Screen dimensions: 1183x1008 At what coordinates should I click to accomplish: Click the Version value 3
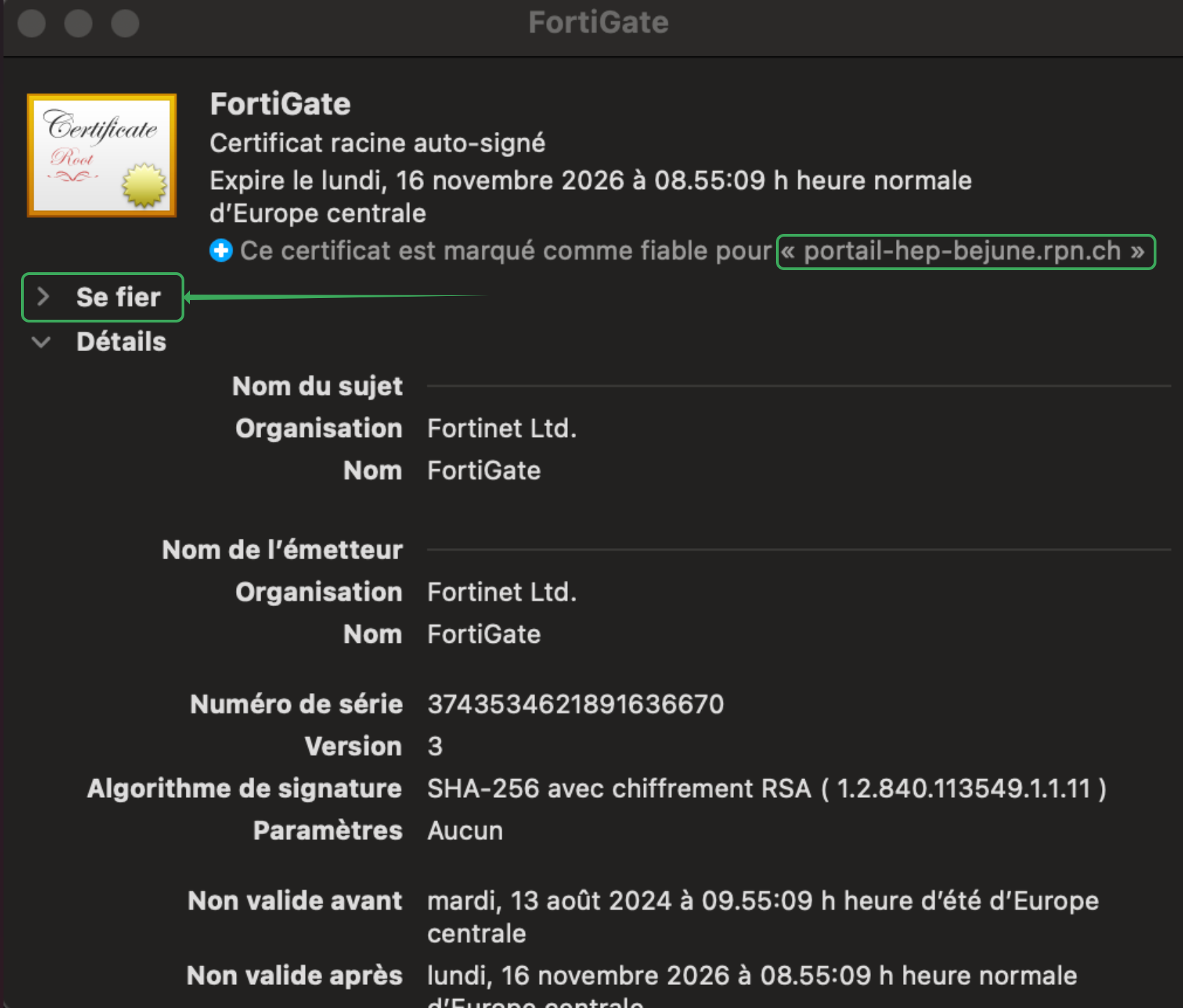[x=435, y=746]
